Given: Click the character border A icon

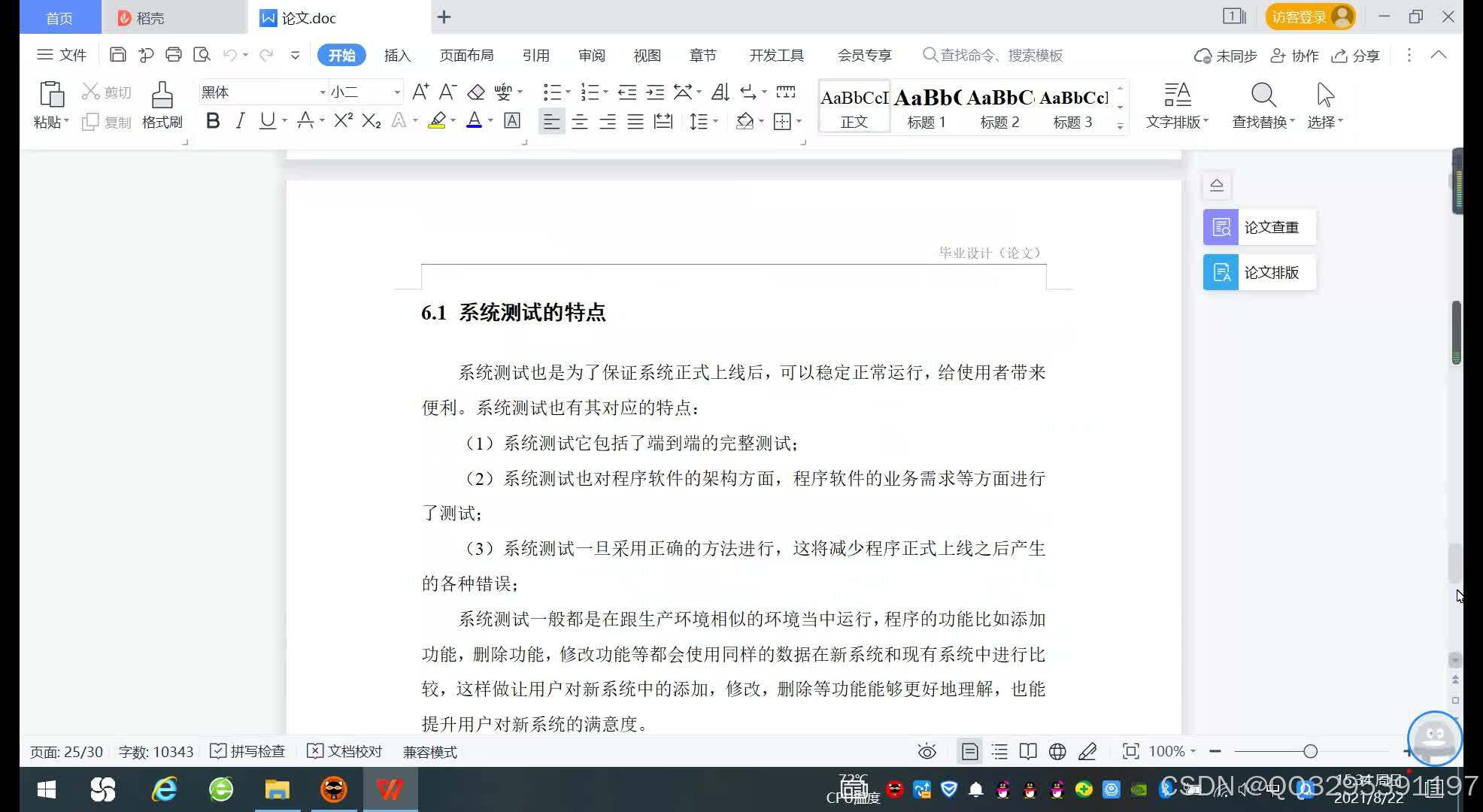Looking at the screenshot, I should pos(512,120).
